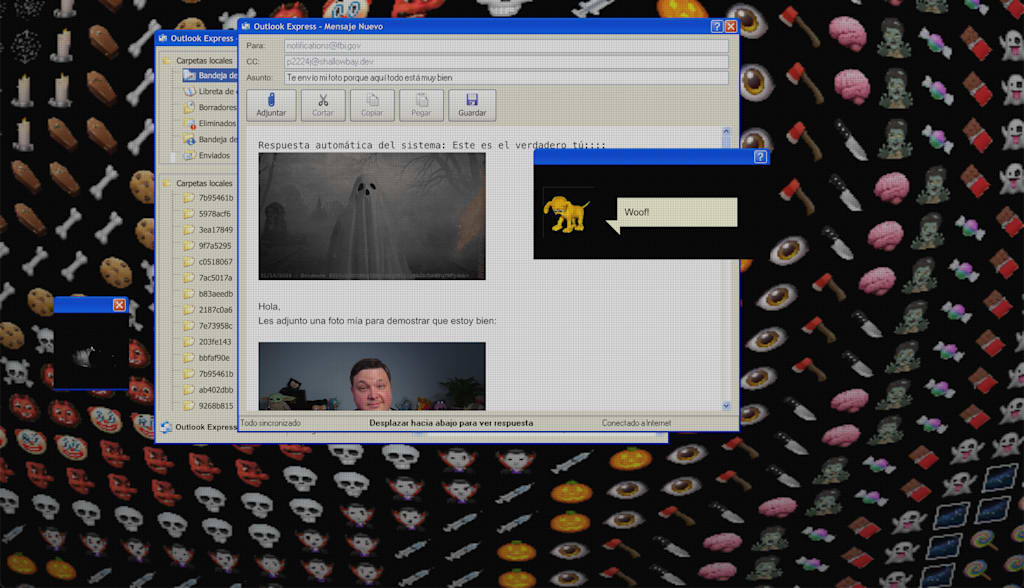Click the message scrollbar up arrow
Viewport: 1024px width, 588px height.
coord(726,133)
